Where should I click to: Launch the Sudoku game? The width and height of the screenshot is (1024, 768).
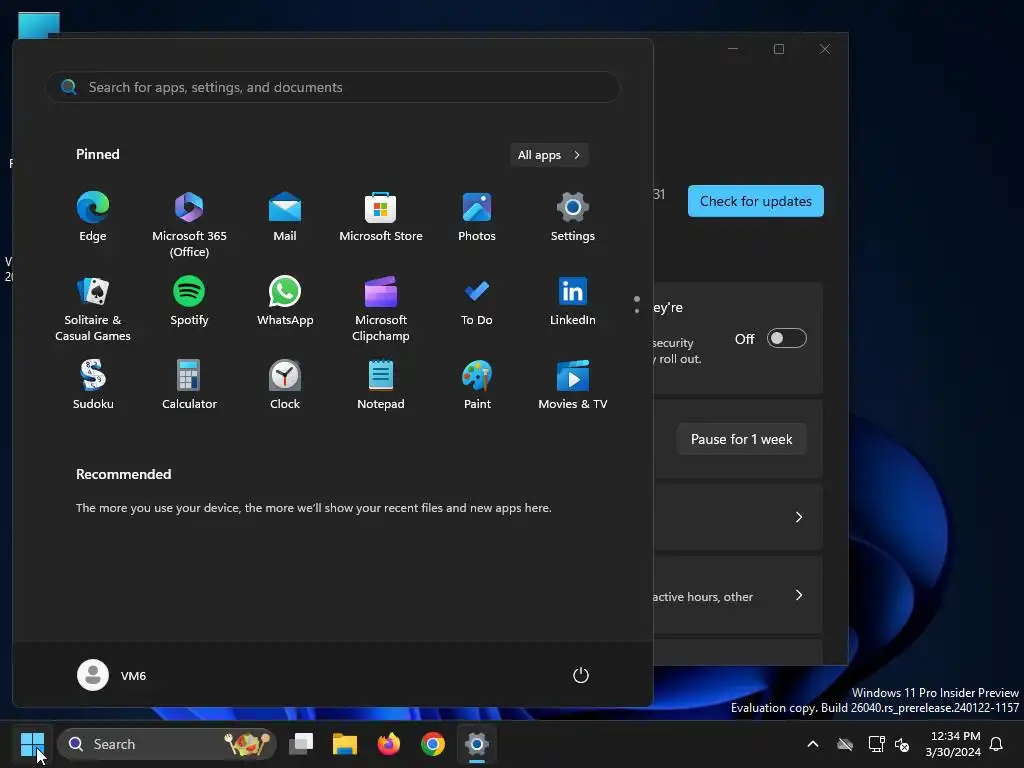[x=93, y=385]
